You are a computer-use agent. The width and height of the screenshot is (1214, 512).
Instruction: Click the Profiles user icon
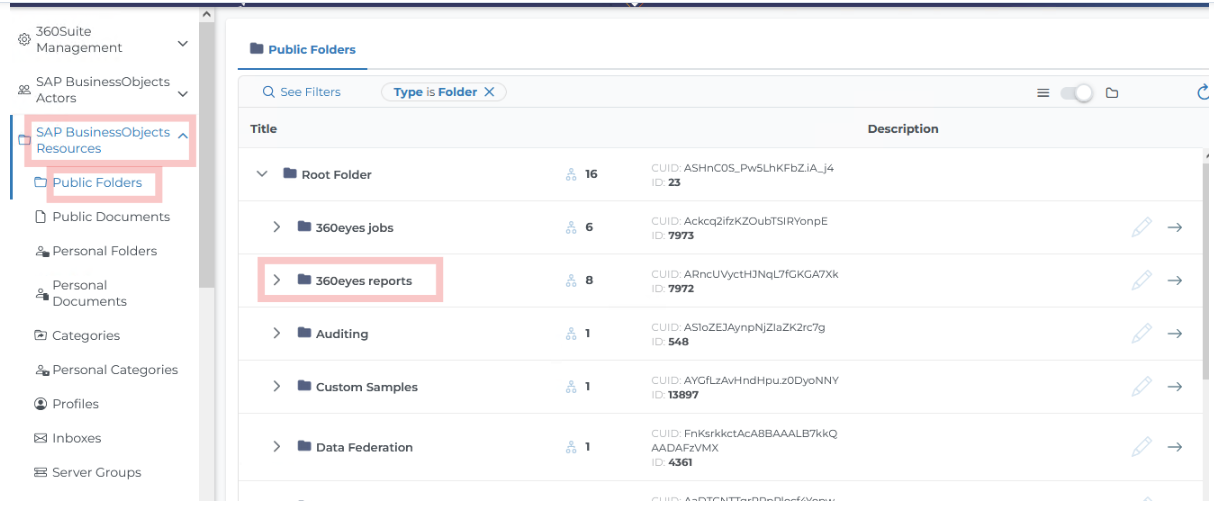click(41, 404)
